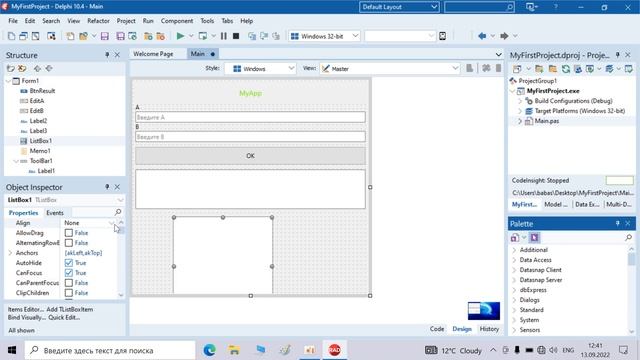This screenshot has height=360, width=640.
Task: Click the Stop program icon
Action: click(236, 36)
